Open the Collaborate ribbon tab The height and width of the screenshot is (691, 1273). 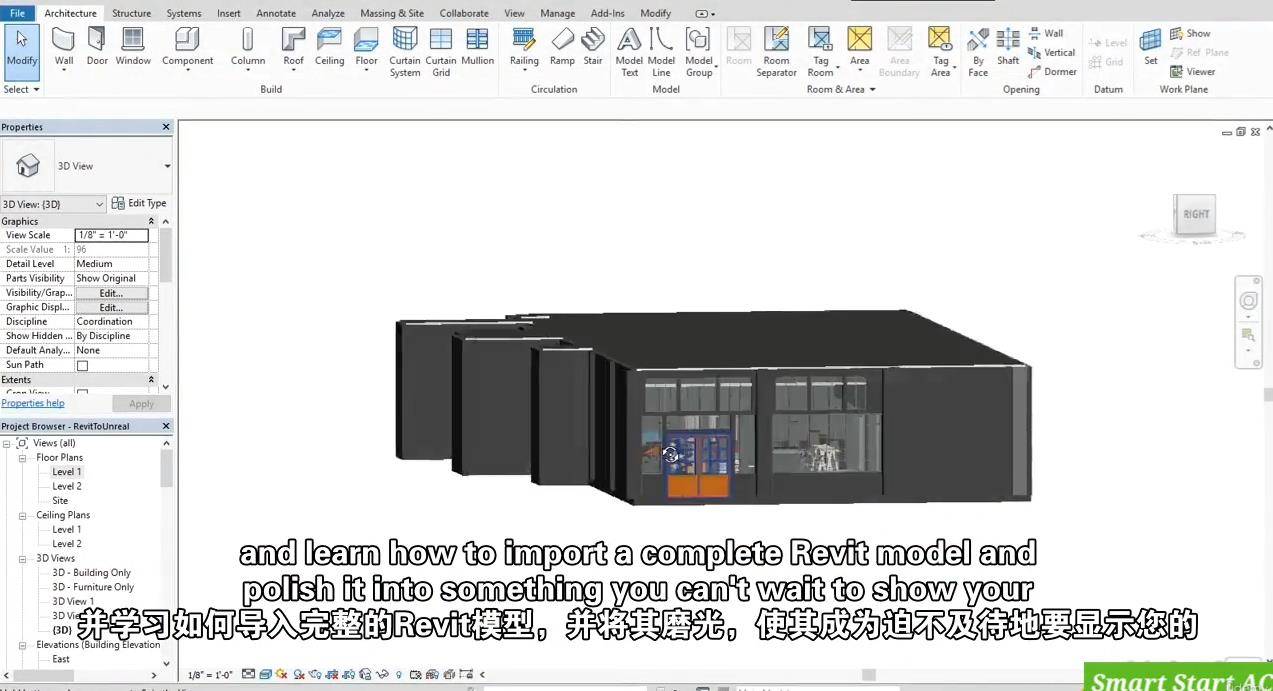[464, 13]
